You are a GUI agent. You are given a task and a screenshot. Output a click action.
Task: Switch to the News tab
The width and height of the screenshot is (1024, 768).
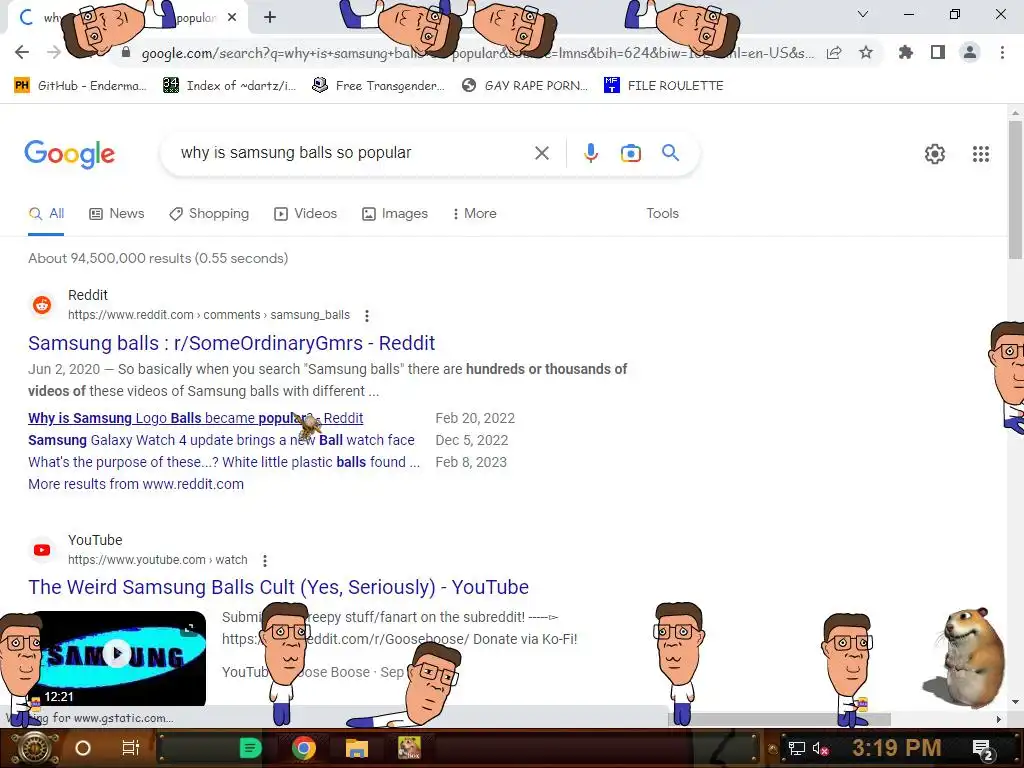(x=117, y=214)
